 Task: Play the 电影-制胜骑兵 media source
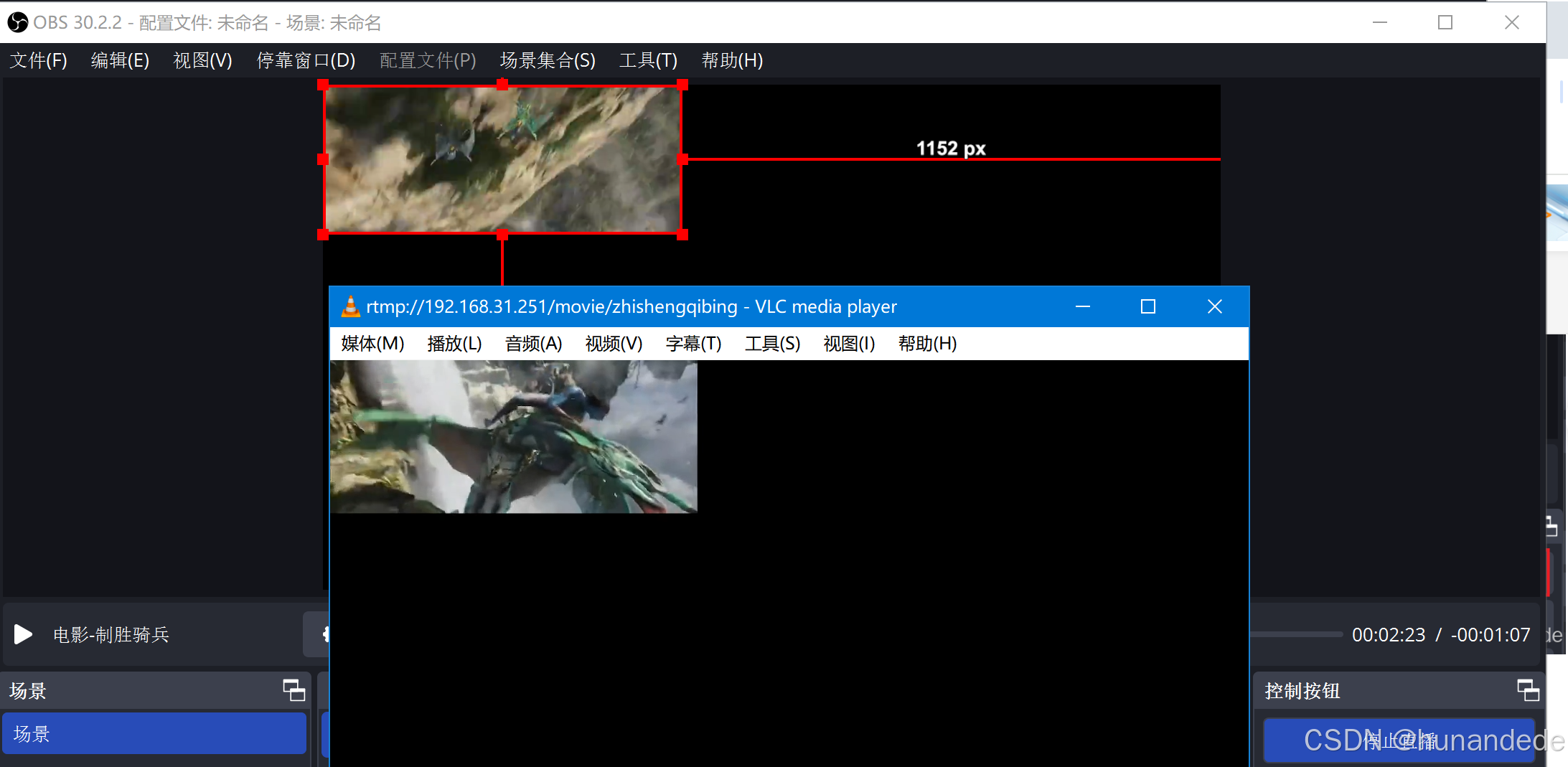23,634
